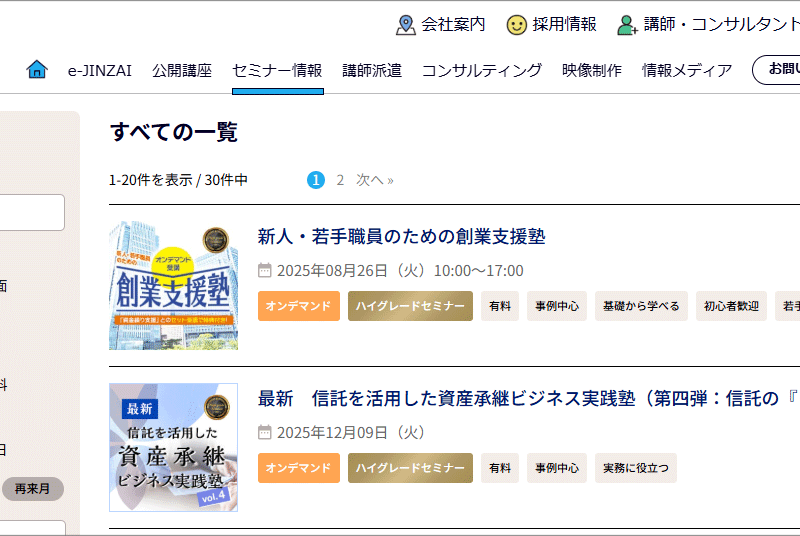Image resolution: width=800 pixels, height=536 pixels.
Task: Go to page 2 of results
Action: click(x=340, y=180)
